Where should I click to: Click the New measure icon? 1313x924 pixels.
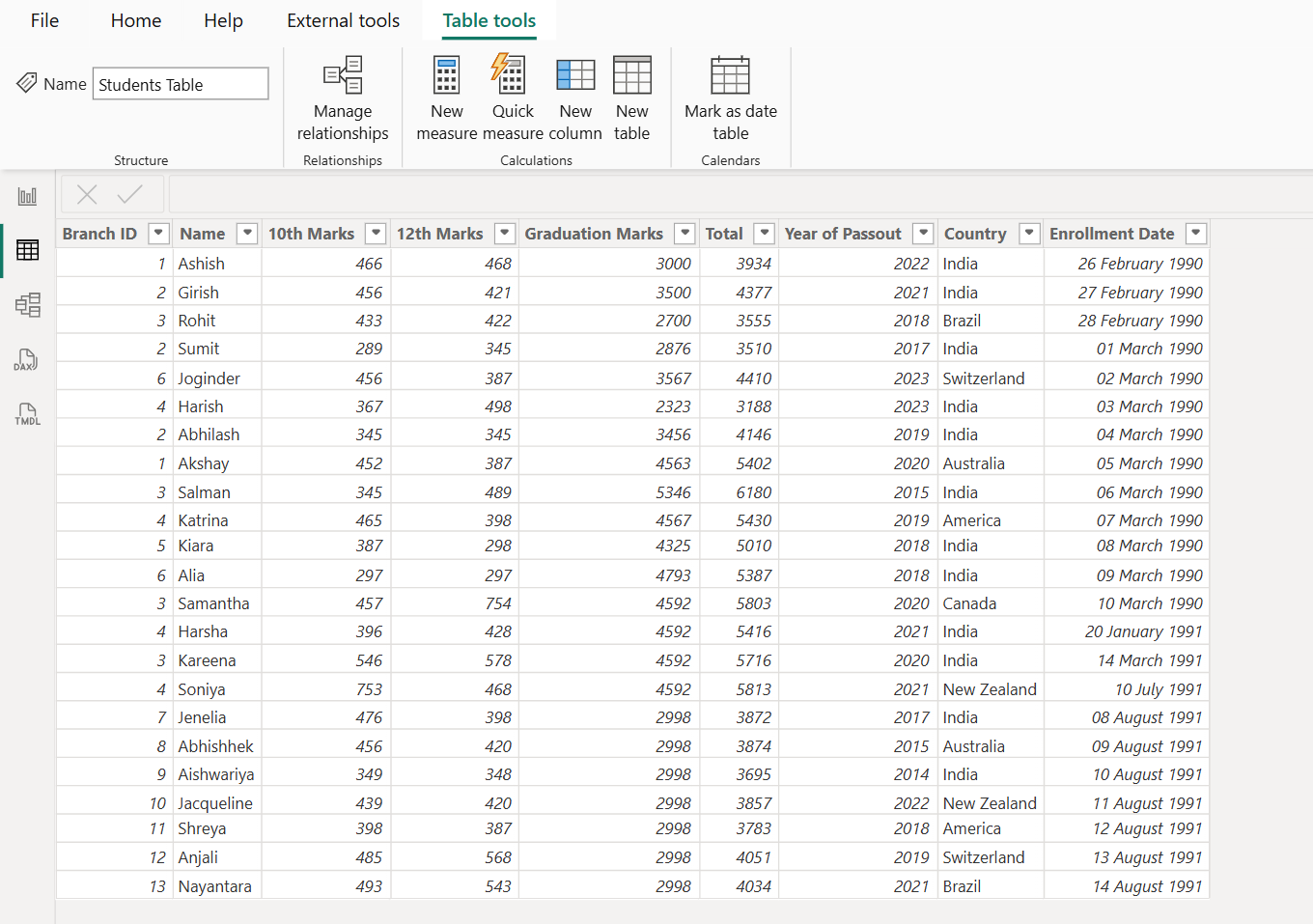tap(446, 94)
